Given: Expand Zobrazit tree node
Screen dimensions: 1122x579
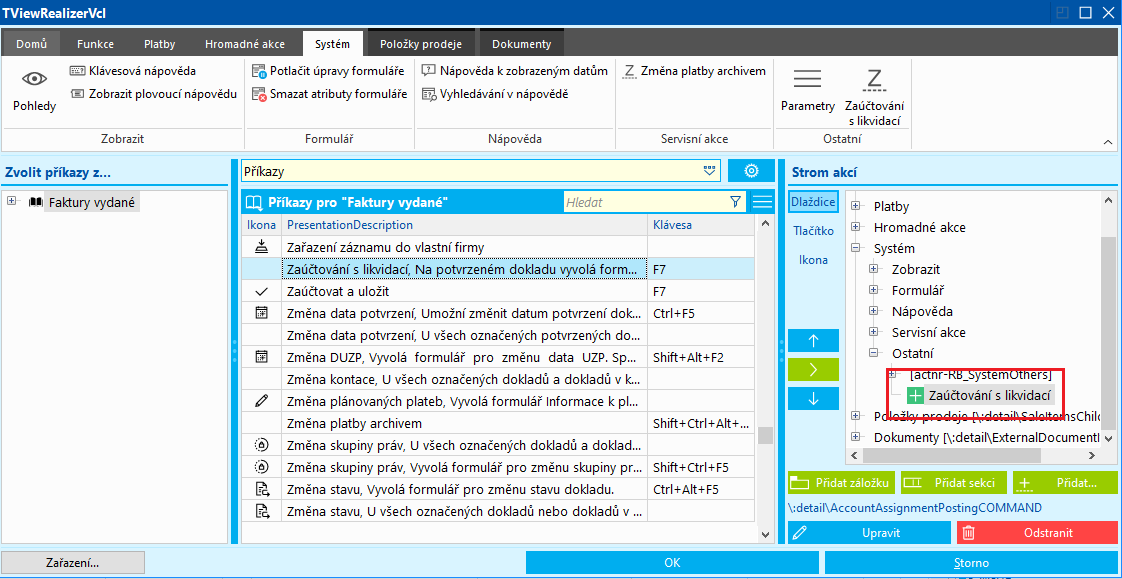Looking at the screenshot, I should click(x=873, y=269).
